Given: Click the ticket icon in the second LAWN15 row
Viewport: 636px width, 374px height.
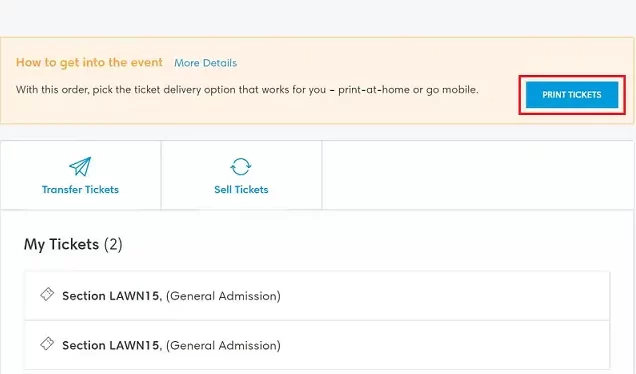Looking at the screenshot, I should (47, 344).
